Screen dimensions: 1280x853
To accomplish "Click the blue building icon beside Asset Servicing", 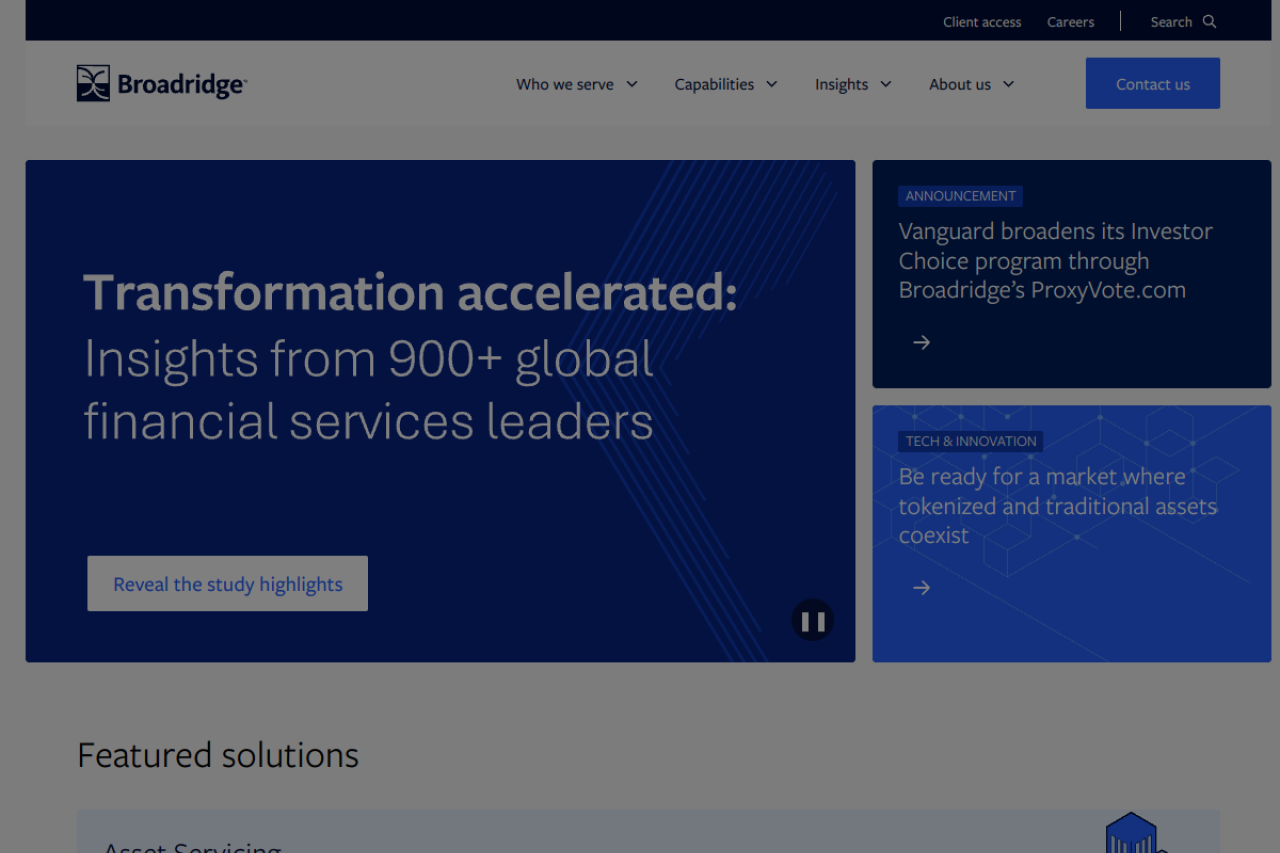I will pyautogui.click(x=1131, y=834).
